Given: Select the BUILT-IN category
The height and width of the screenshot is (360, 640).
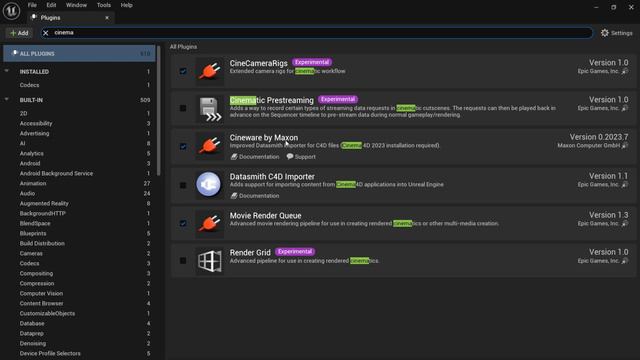Looking at the screenshot, I should coord(79,100).
